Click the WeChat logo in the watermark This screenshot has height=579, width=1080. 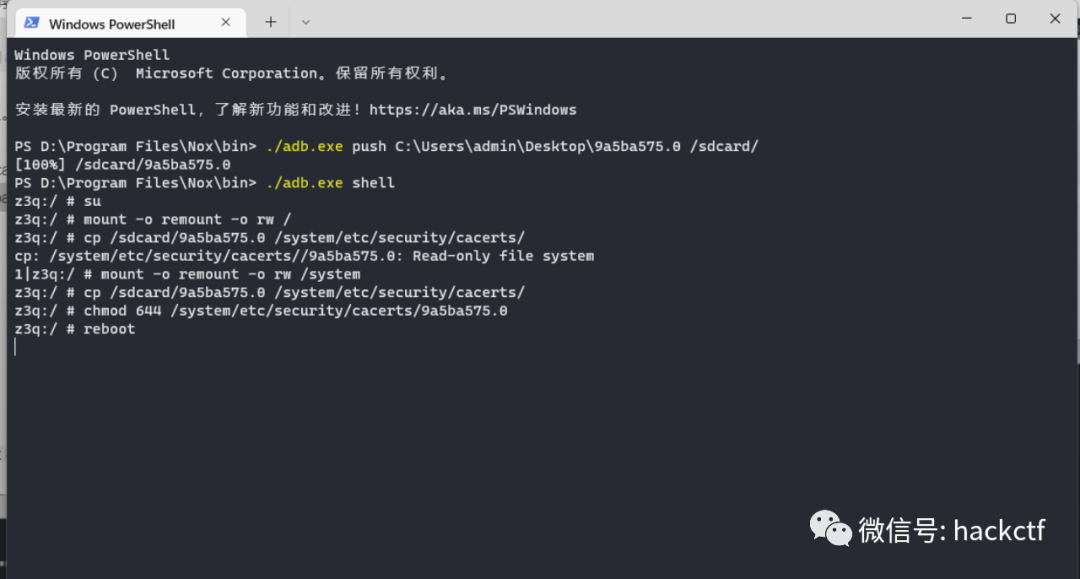click(x=830, y=528)
